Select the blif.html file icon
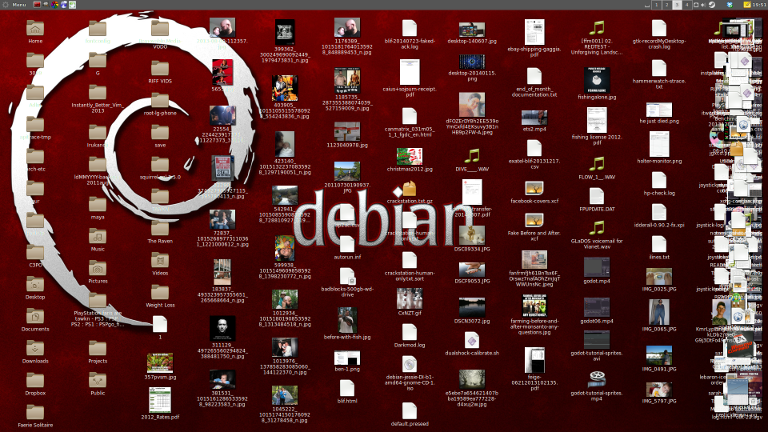 point(347,388)
